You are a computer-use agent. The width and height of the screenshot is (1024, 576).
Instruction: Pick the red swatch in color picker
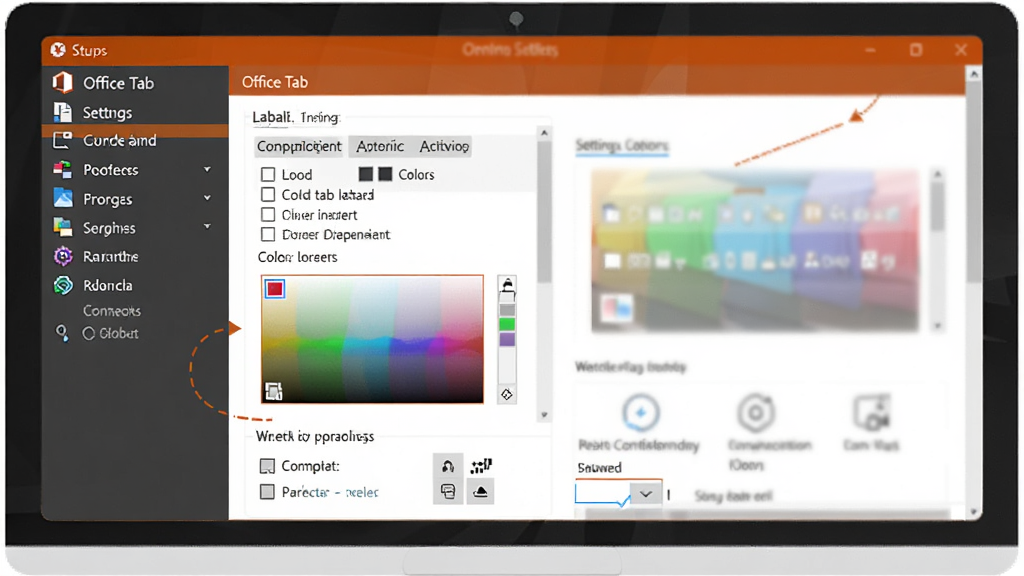(274, 289)
